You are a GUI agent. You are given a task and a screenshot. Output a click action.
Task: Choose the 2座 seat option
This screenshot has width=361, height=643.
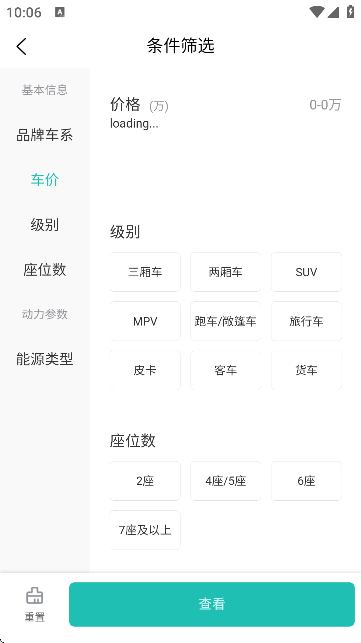point(145,481)
